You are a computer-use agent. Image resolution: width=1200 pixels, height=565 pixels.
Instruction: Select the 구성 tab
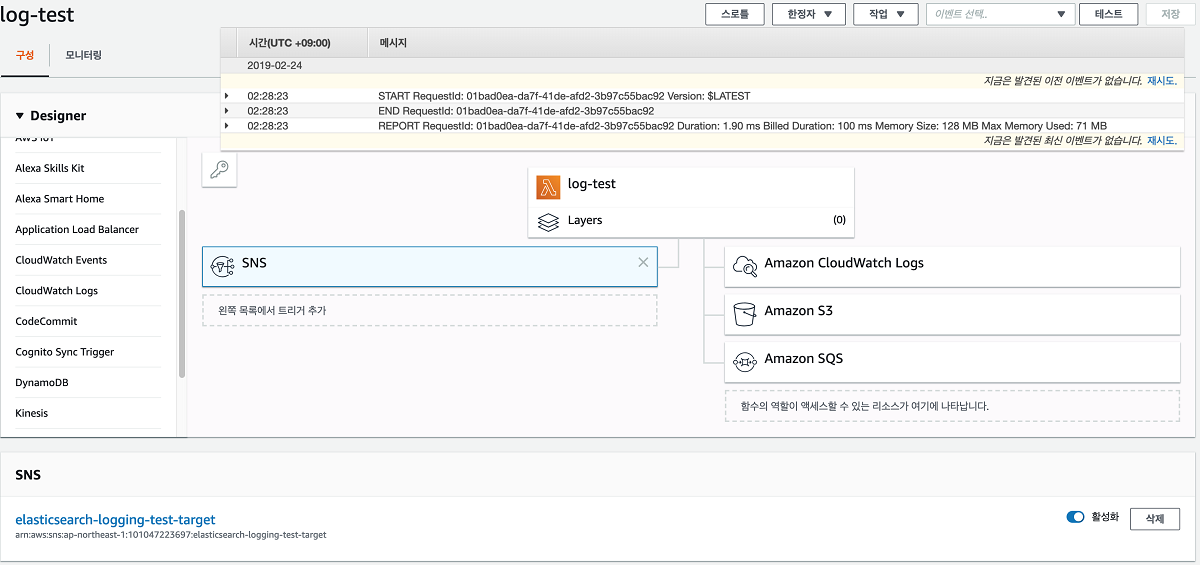click(x=24, y=55)
